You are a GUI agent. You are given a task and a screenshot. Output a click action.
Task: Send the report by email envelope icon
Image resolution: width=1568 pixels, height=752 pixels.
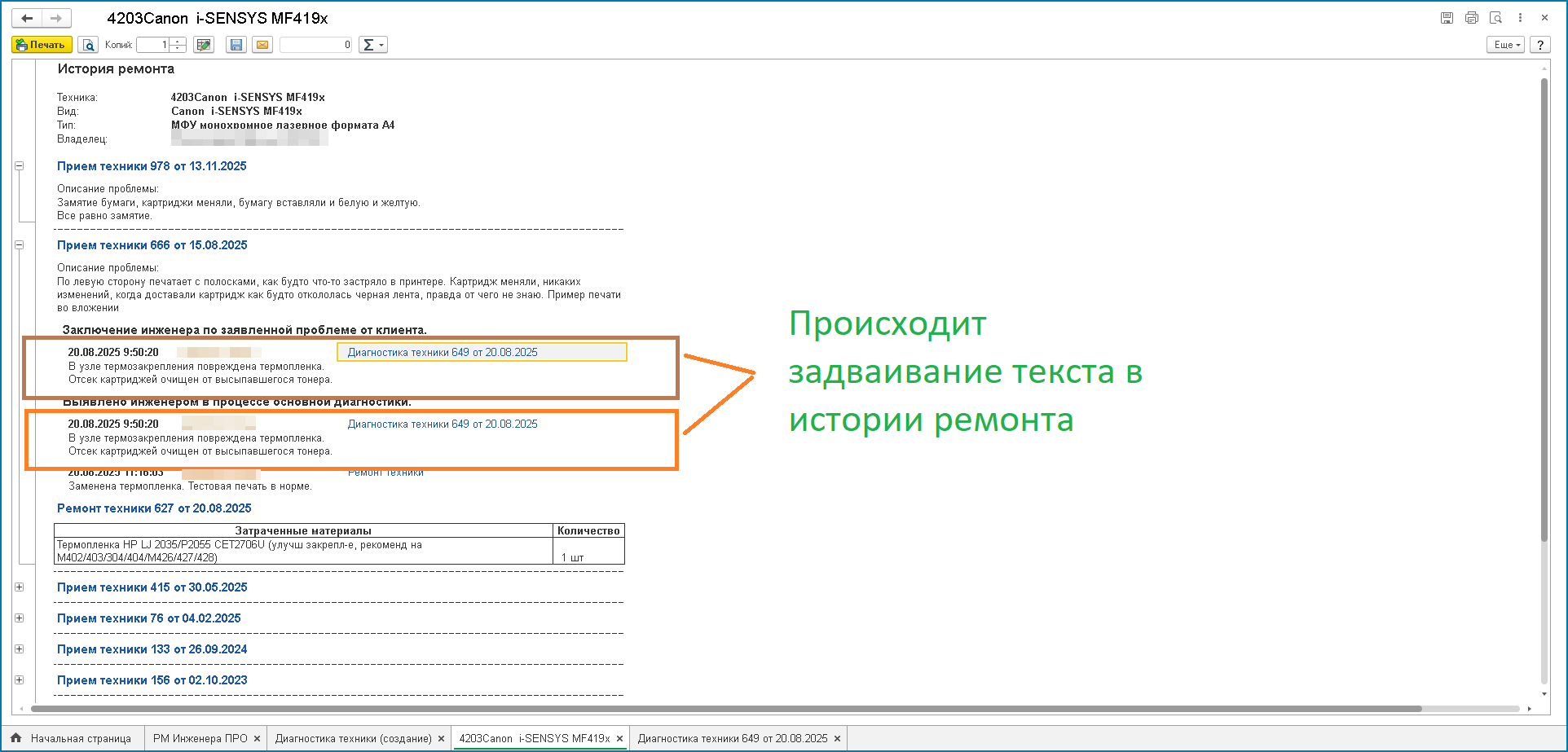[x=262, y=45]
